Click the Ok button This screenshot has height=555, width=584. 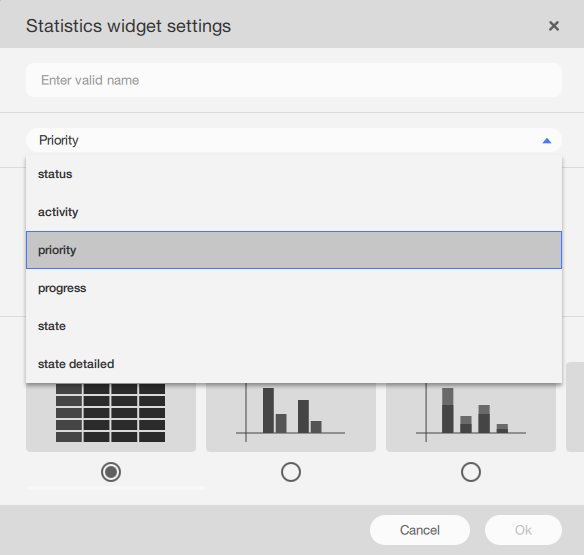[x=523, y=530]
